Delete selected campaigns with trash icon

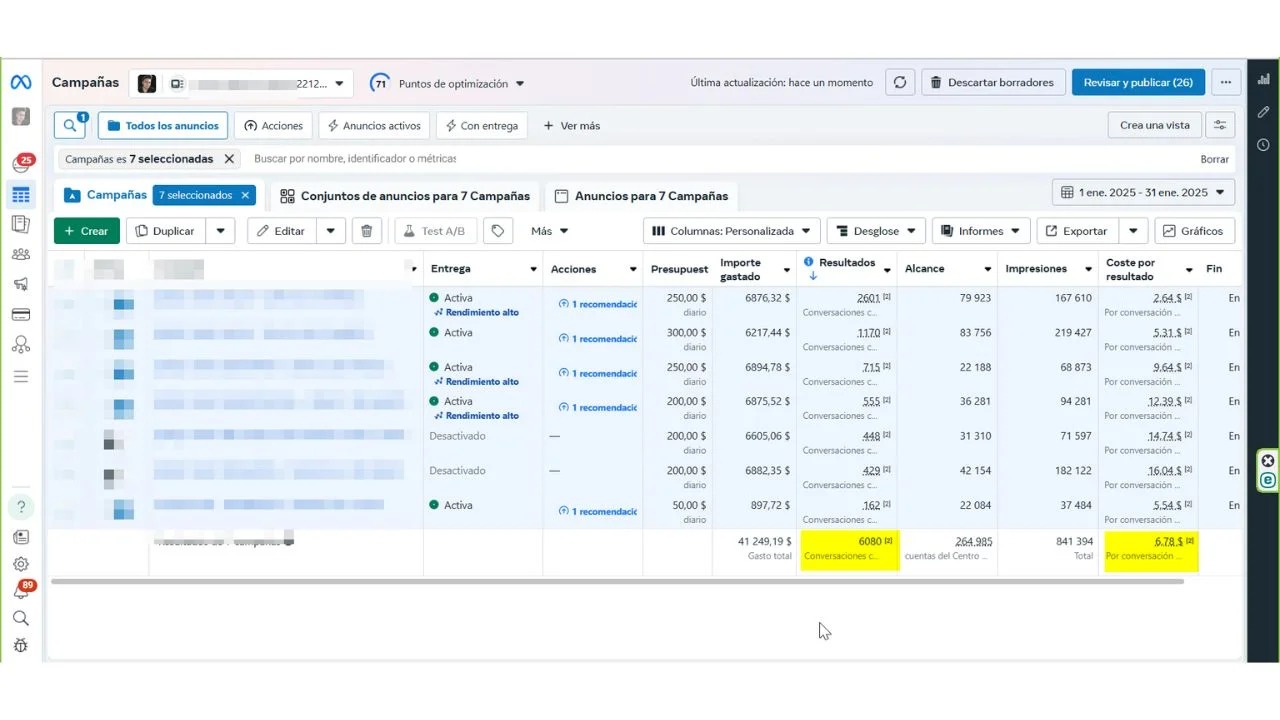(x=366, y=231)
